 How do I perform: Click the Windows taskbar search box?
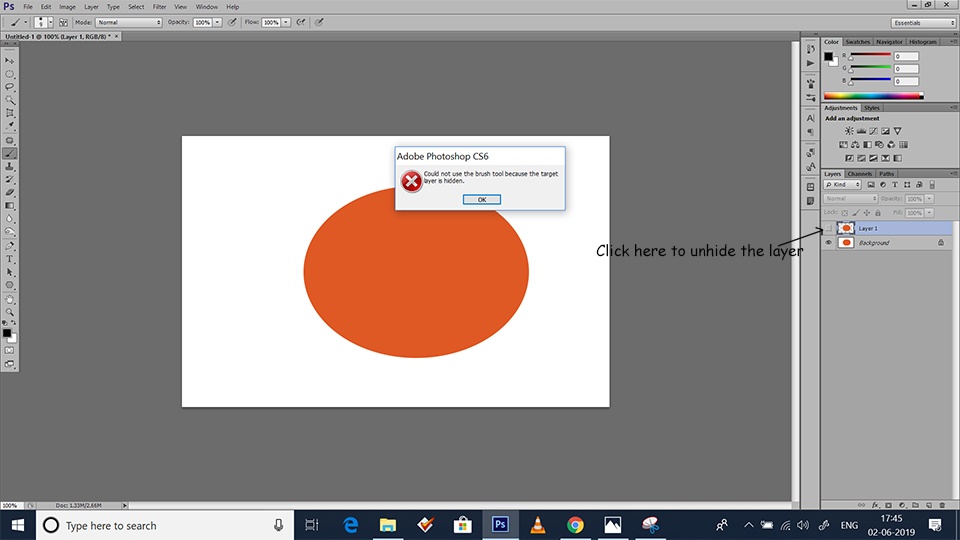click(x=165, y=525)
